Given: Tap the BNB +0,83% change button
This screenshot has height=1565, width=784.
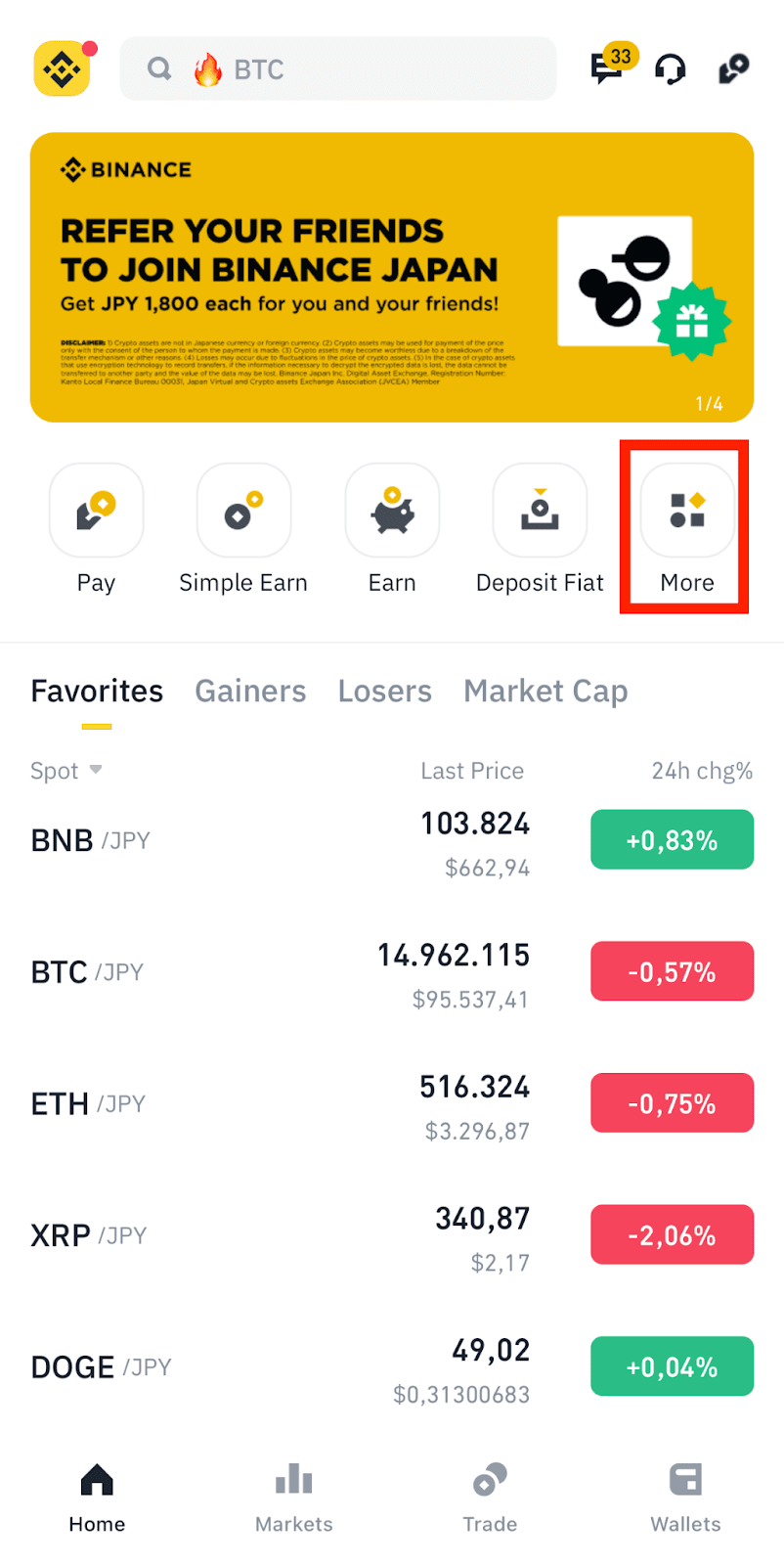Looking at the screenshot, I should pos(672,839).
